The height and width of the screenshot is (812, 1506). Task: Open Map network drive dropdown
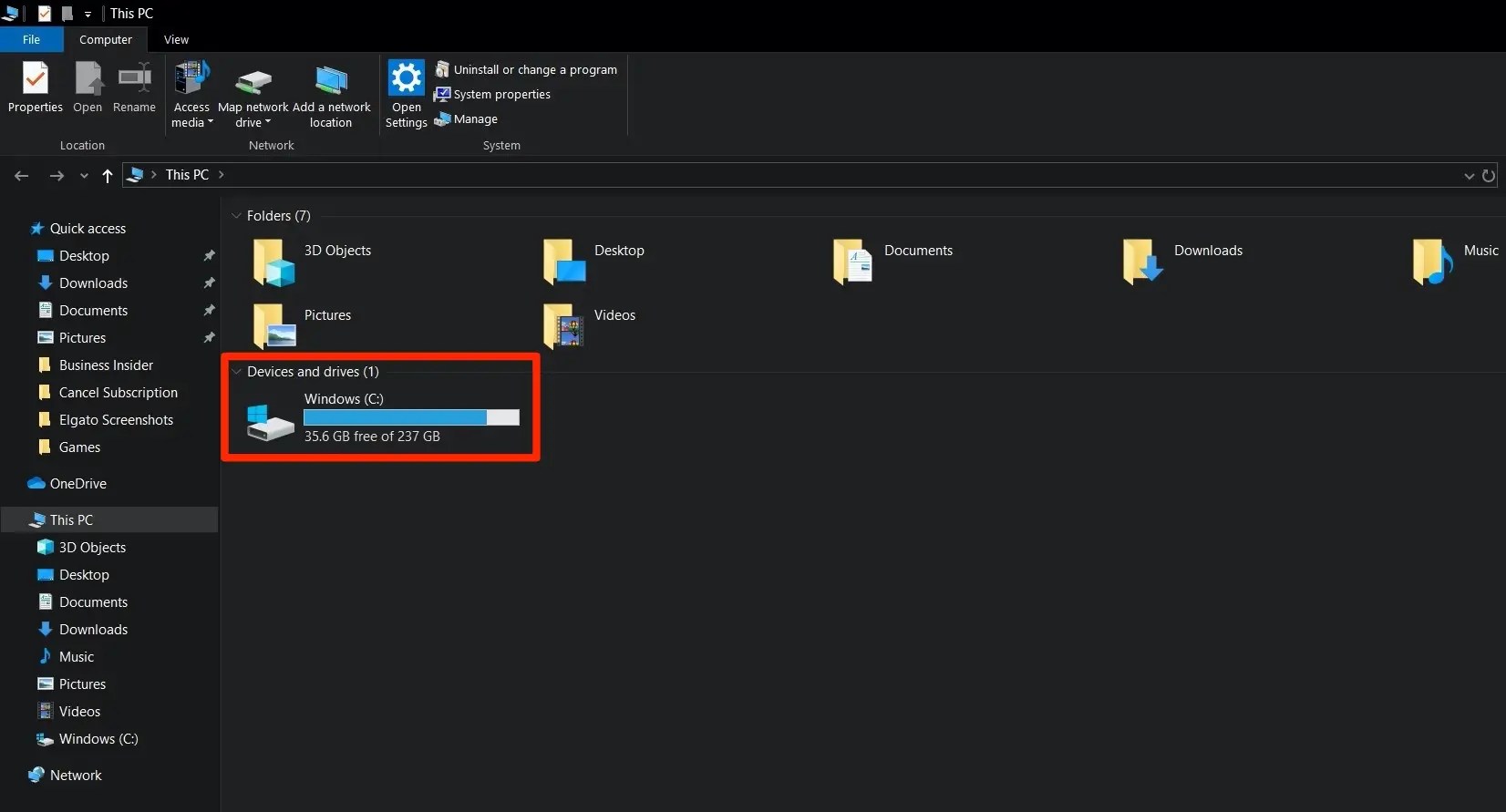click(x=253, y=95)
